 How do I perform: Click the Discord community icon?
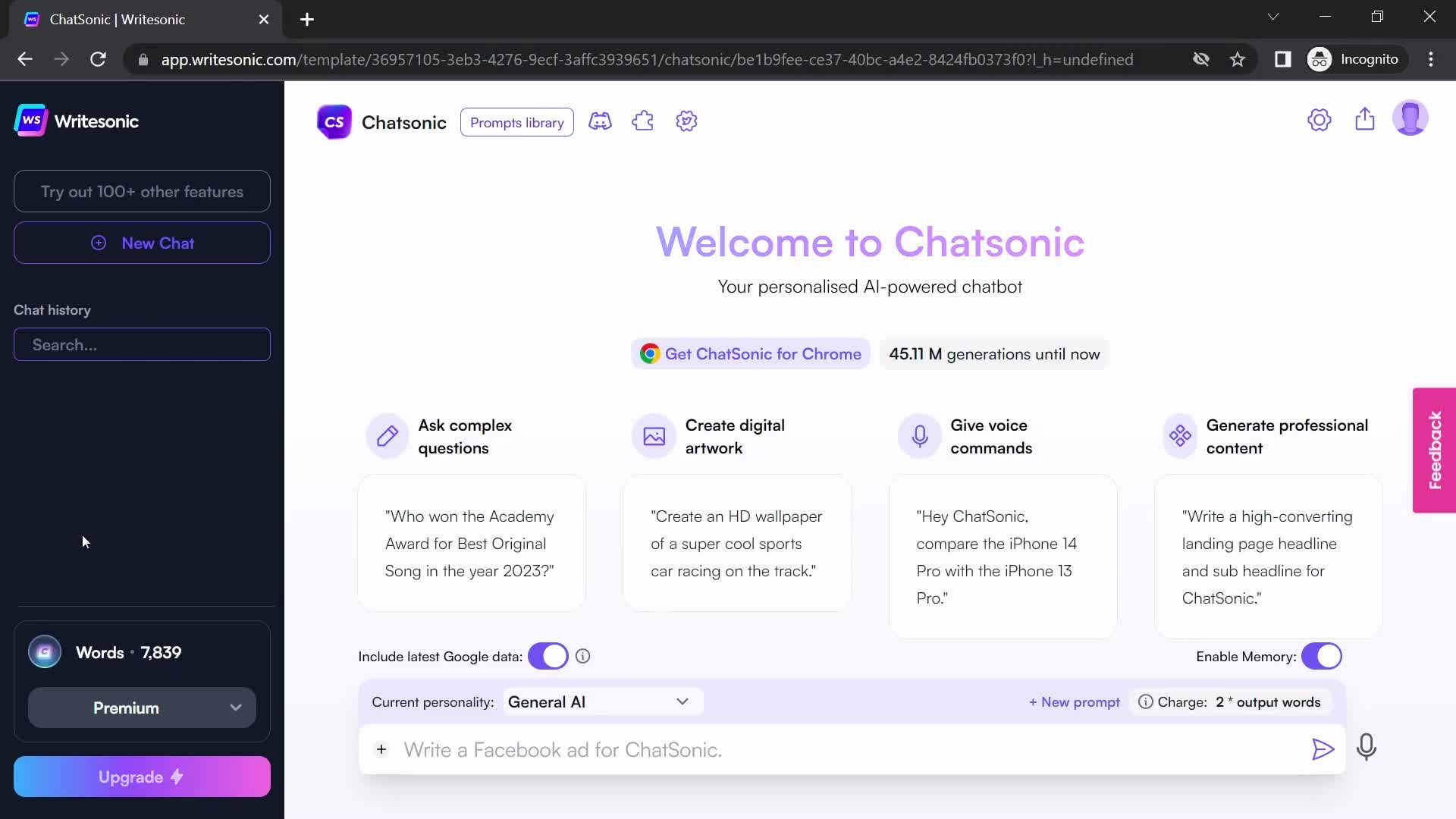[x=600, y=122]
